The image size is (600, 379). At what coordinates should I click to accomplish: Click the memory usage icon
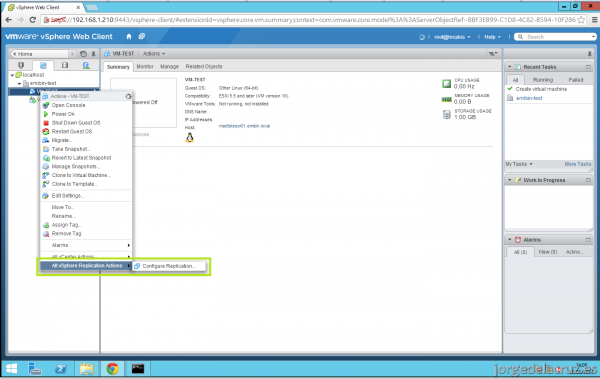coord(447,100)
